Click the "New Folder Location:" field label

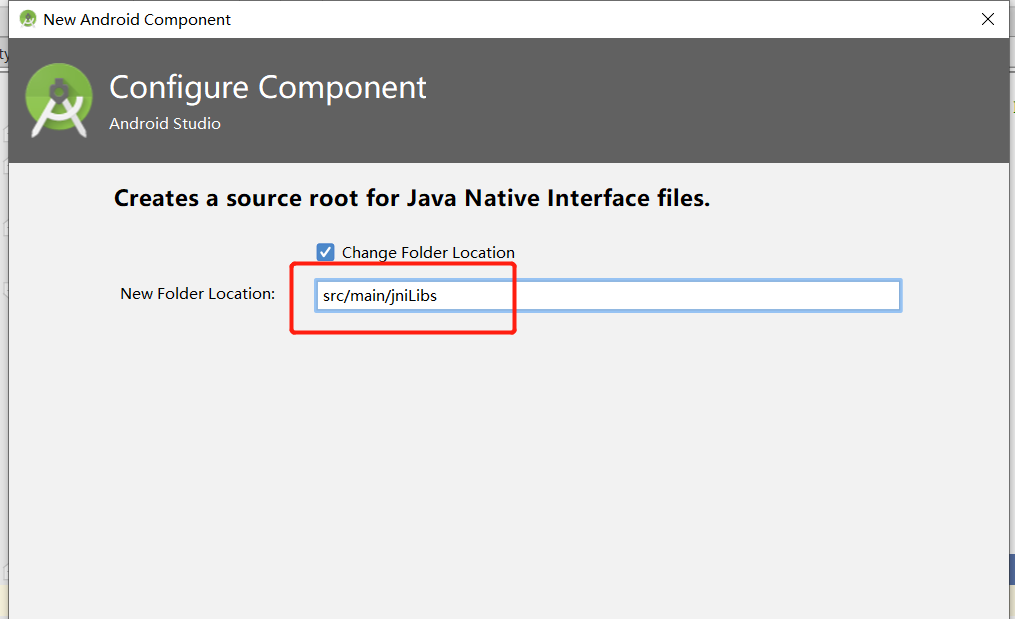click(x=197, y=294)
